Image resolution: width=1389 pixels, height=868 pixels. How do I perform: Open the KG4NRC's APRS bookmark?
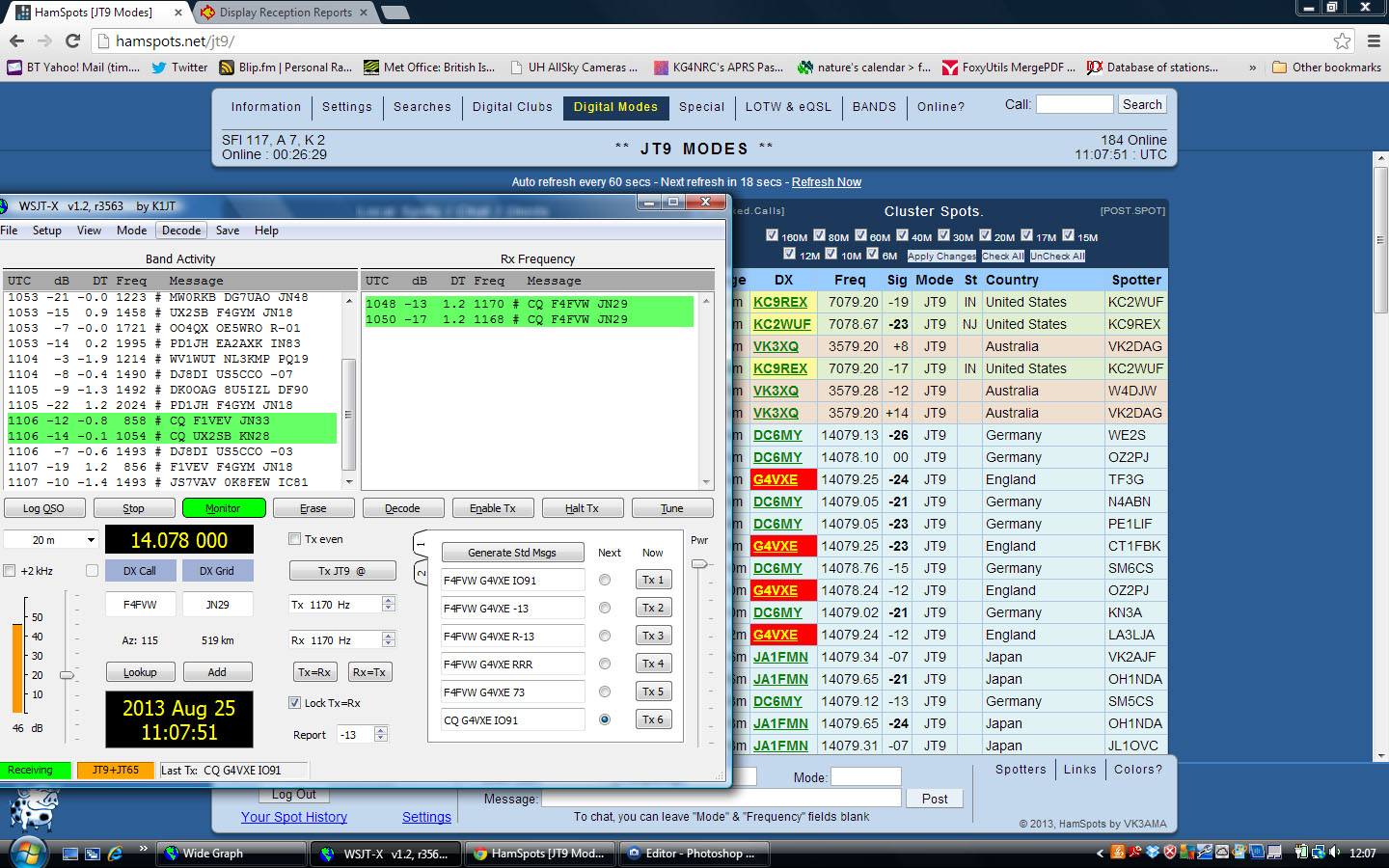(719, 68)
